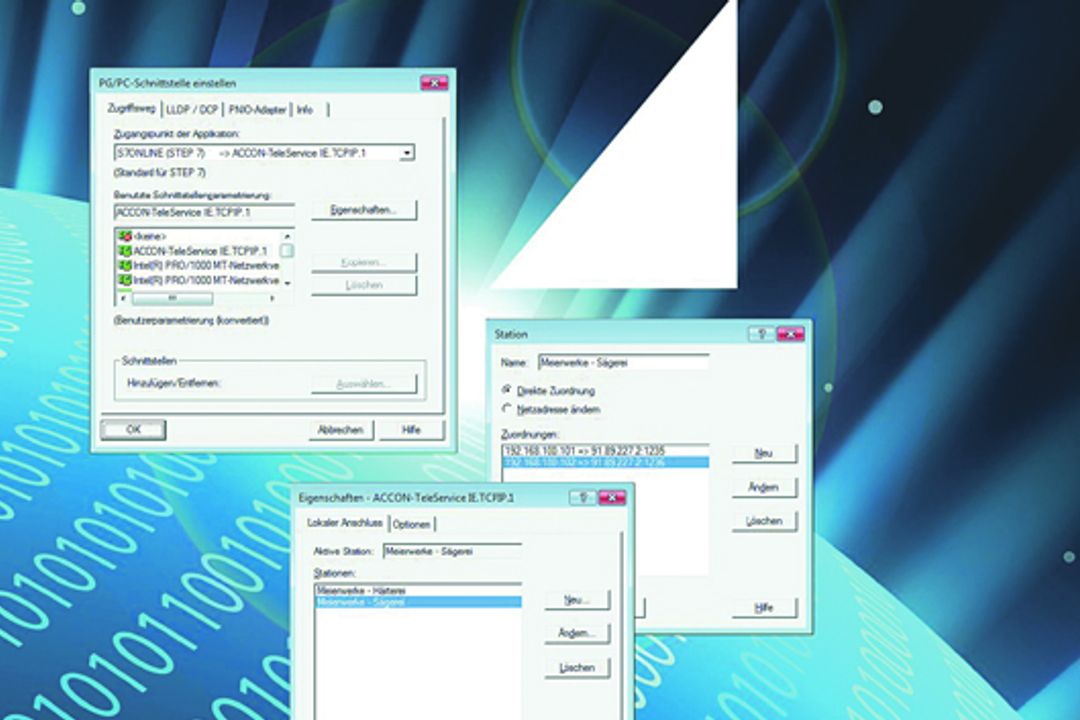Viewport: 1080px width, 720px height.
Task: Click Löschen in the Eigenschaften dialog
Action: coord(577,668)
